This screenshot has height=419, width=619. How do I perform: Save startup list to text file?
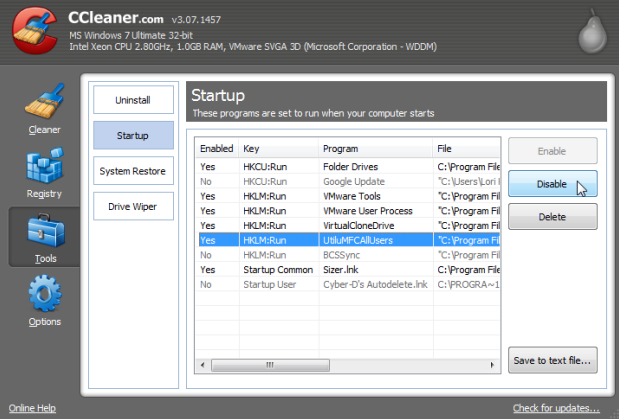[x=553, y=360]
